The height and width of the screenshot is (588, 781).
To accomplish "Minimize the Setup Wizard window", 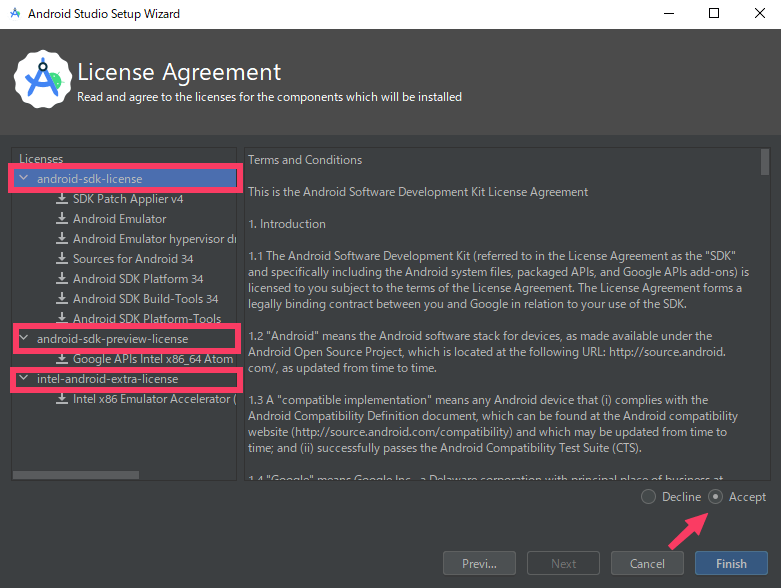I will tap(669, 13).
